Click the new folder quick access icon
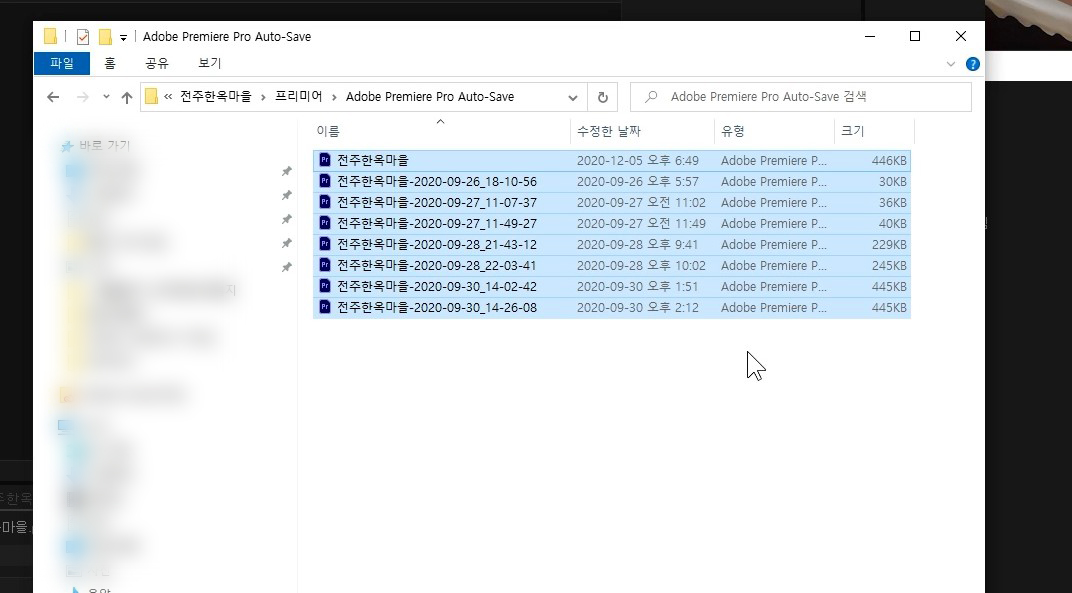 105,36
